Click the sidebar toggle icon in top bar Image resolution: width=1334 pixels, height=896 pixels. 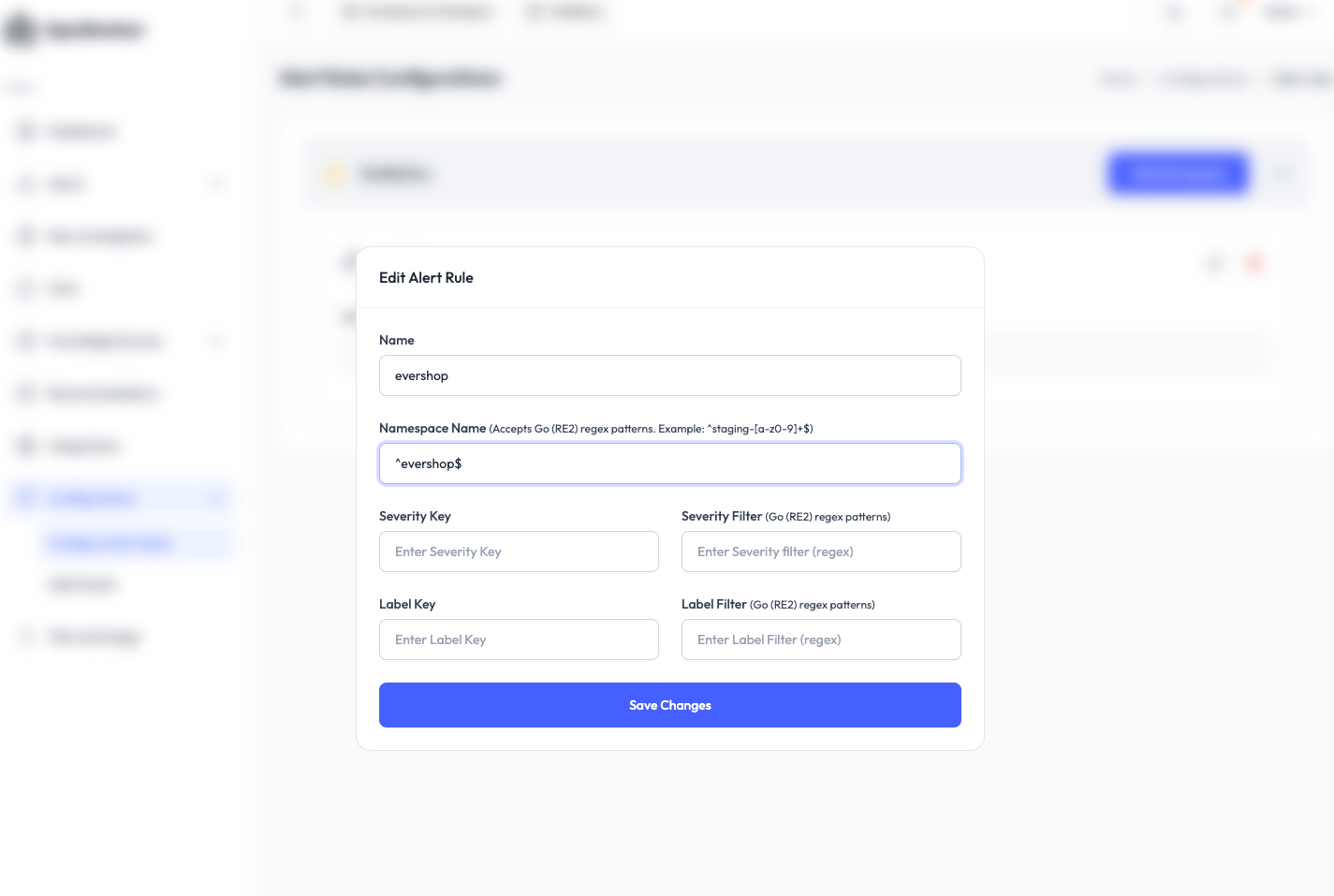(x=298, y=12)
